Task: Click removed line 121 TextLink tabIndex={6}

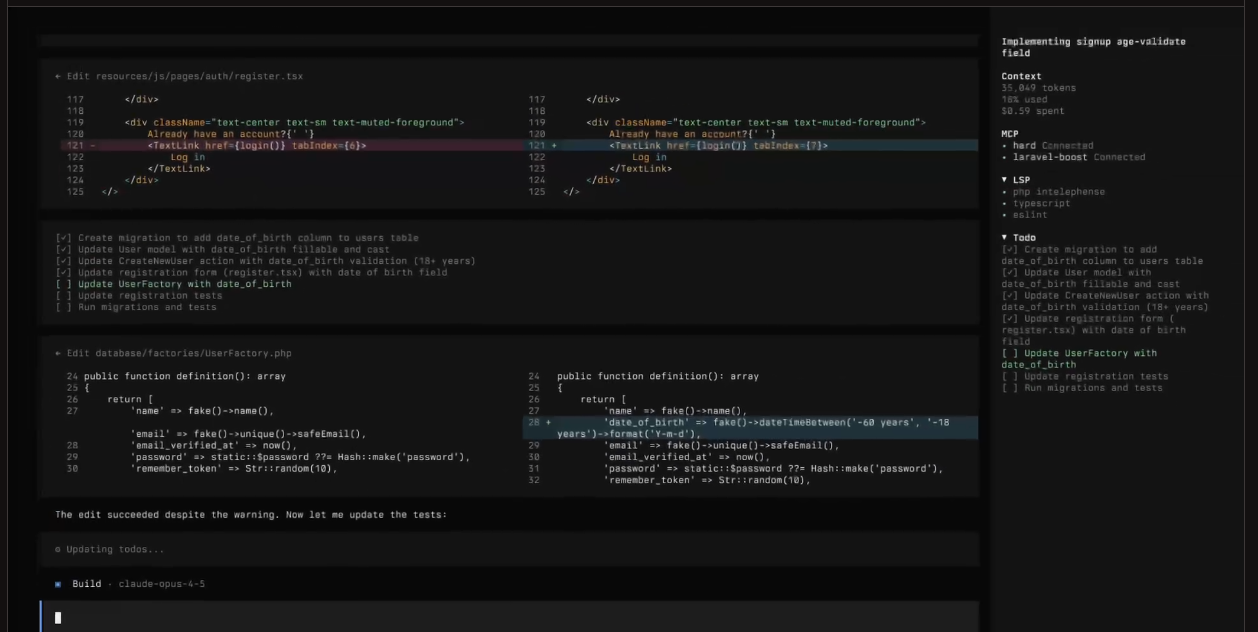Action: [x=290, y=145]
